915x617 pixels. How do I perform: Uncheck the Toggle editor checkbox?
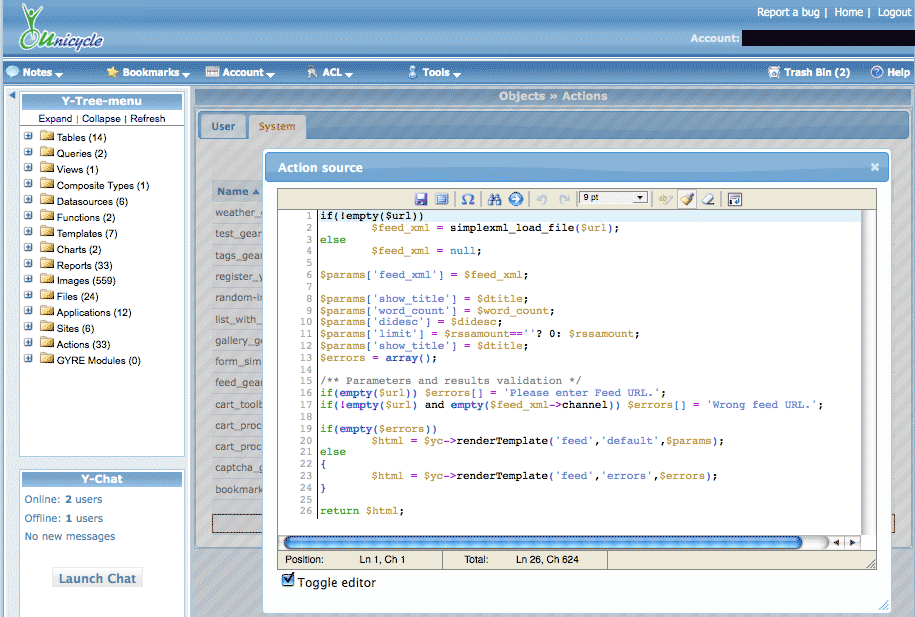[x=289, y=580]
